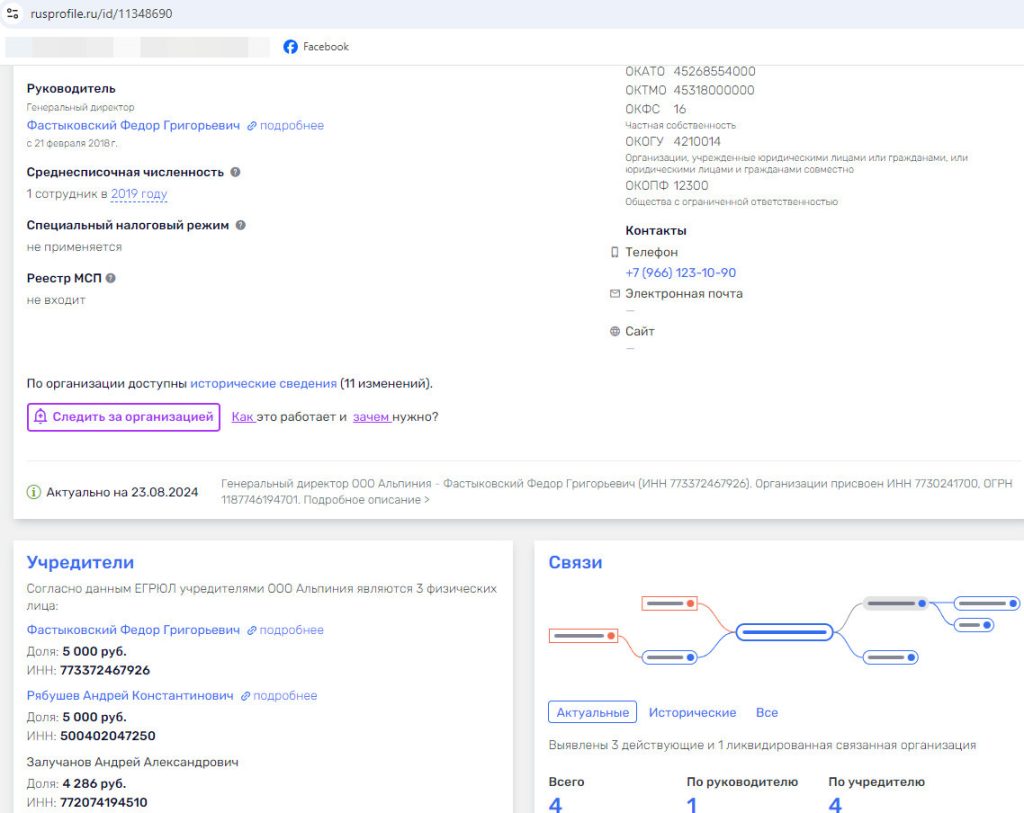This screenshot has width=1024, height=813.
Task: Click the phone icon under Контакты
Action: coord(614,252)
